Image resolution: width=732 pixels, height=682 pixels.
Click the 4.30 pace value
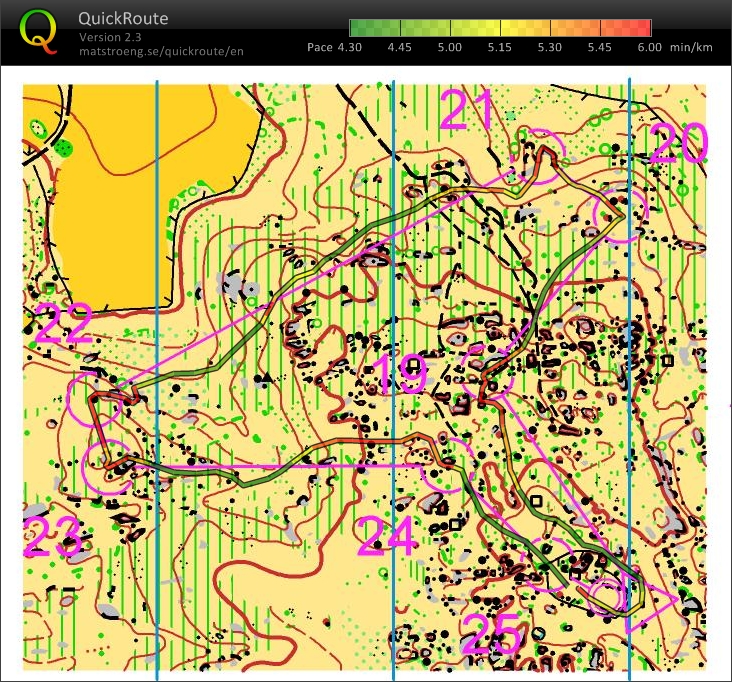(x=350, y=47)
